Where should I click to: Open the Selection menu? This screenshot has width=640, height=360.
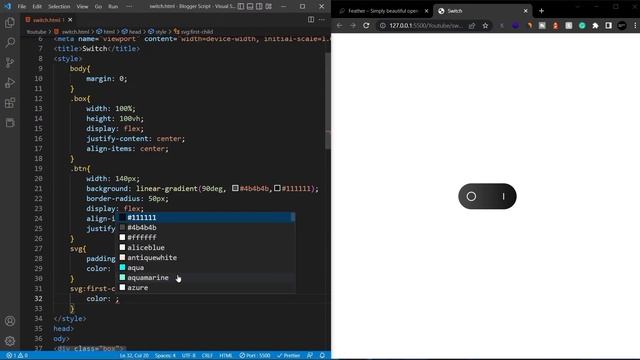click(59, 6)
